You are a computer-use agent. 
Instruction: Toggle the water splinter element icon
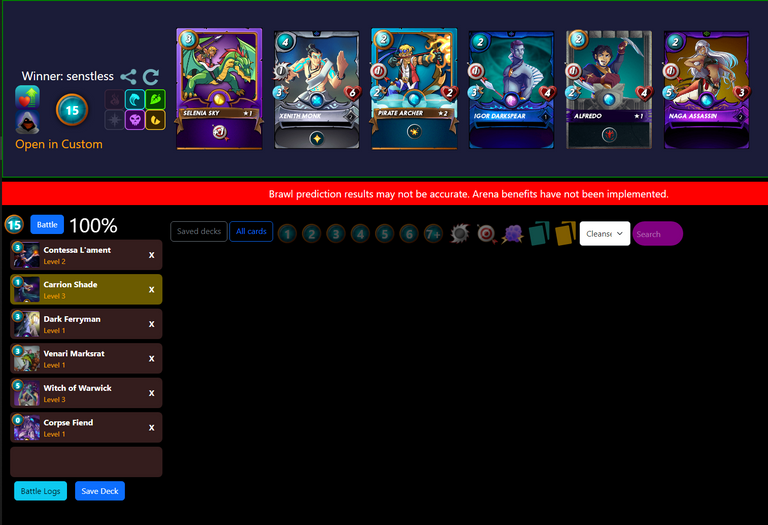coord(135,99)
